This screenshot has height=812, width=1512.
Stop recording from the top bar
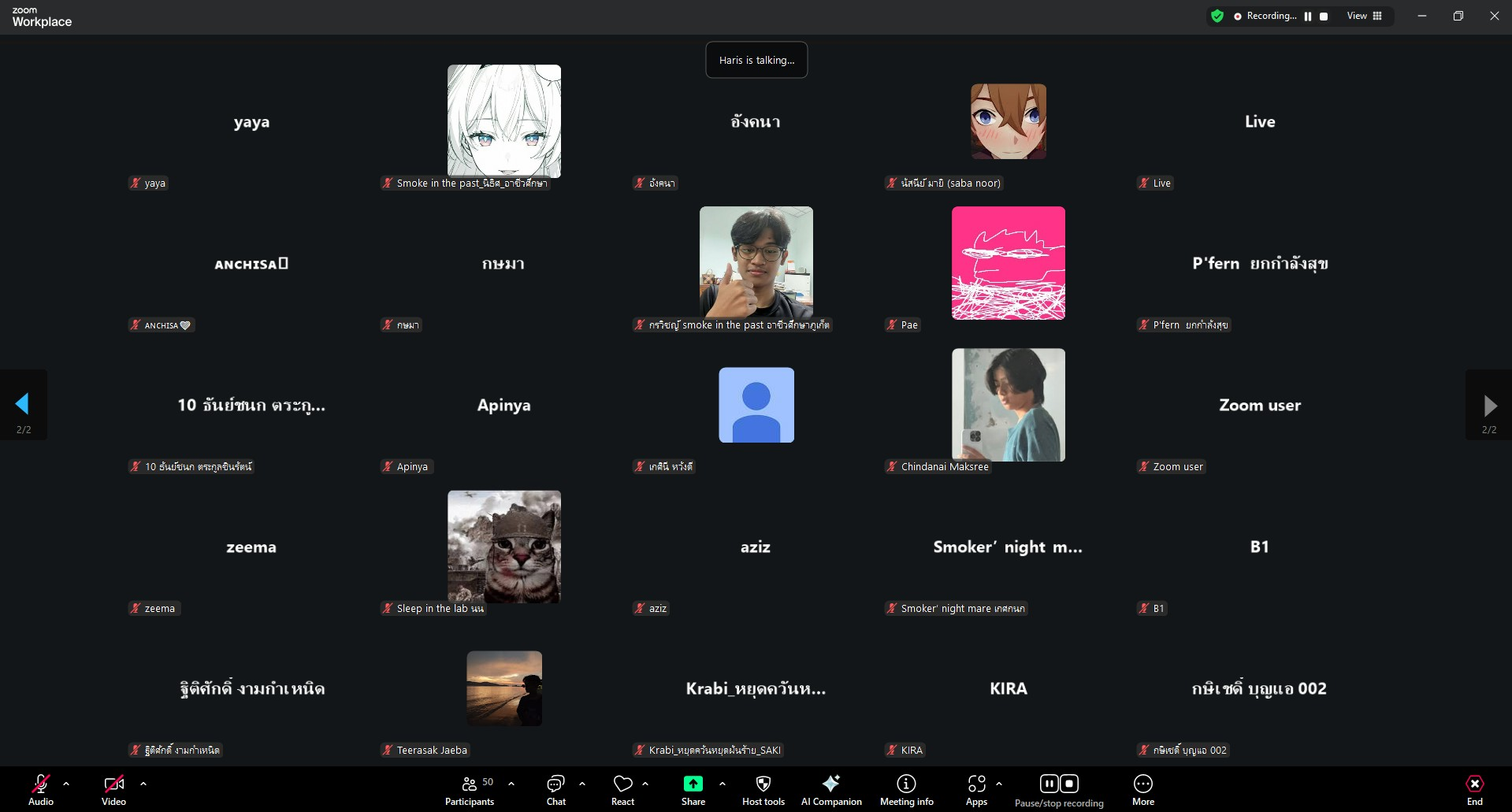(1324, 17)
